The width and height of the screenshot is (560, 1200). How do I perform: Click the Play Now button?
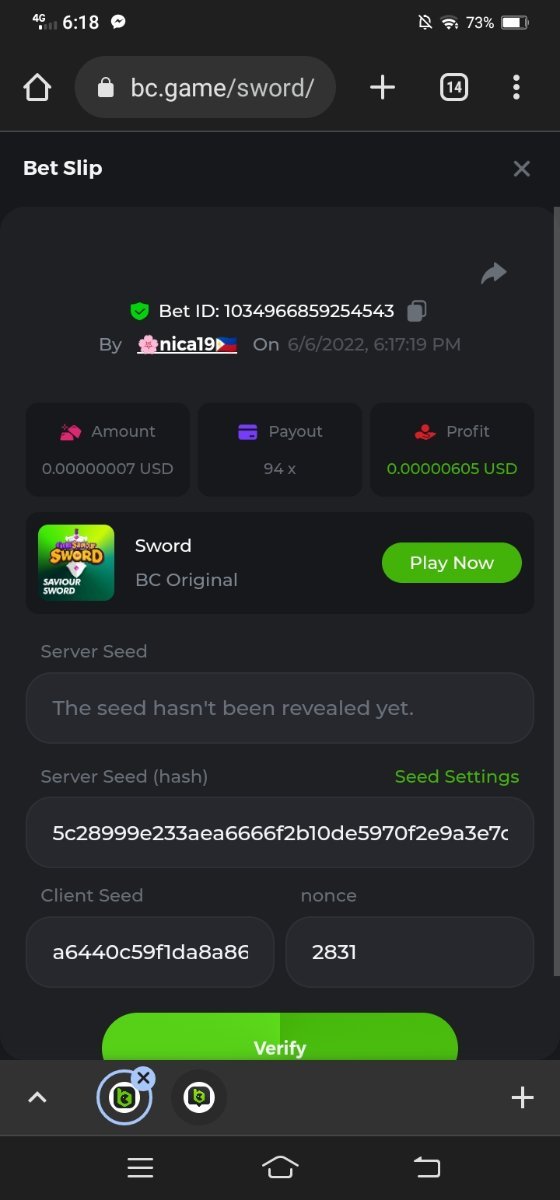[x=452, y=563]
